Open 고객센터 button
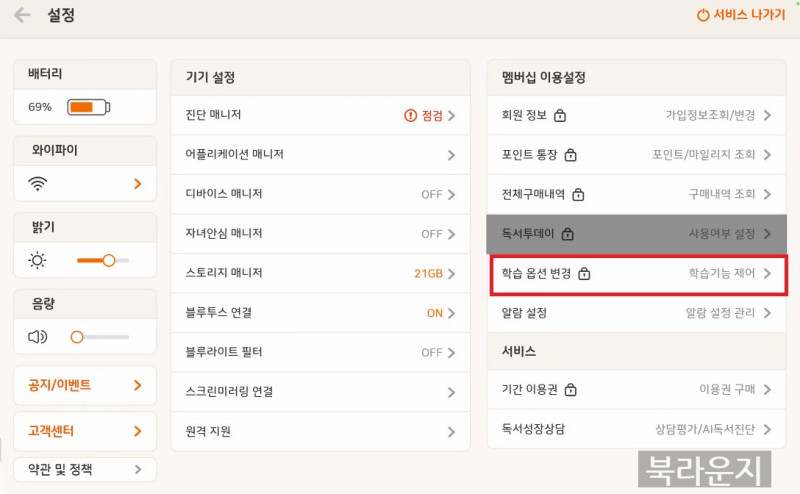 click(85, 432)
